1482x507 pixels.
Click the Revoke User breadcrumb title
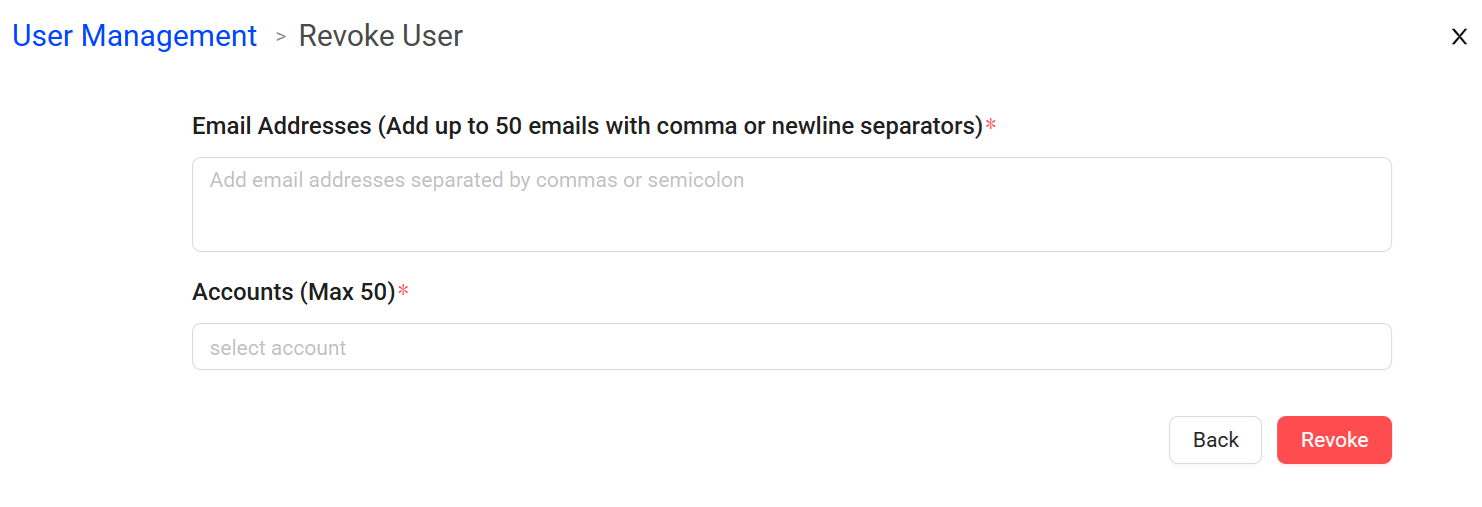(x=381, y=36)
